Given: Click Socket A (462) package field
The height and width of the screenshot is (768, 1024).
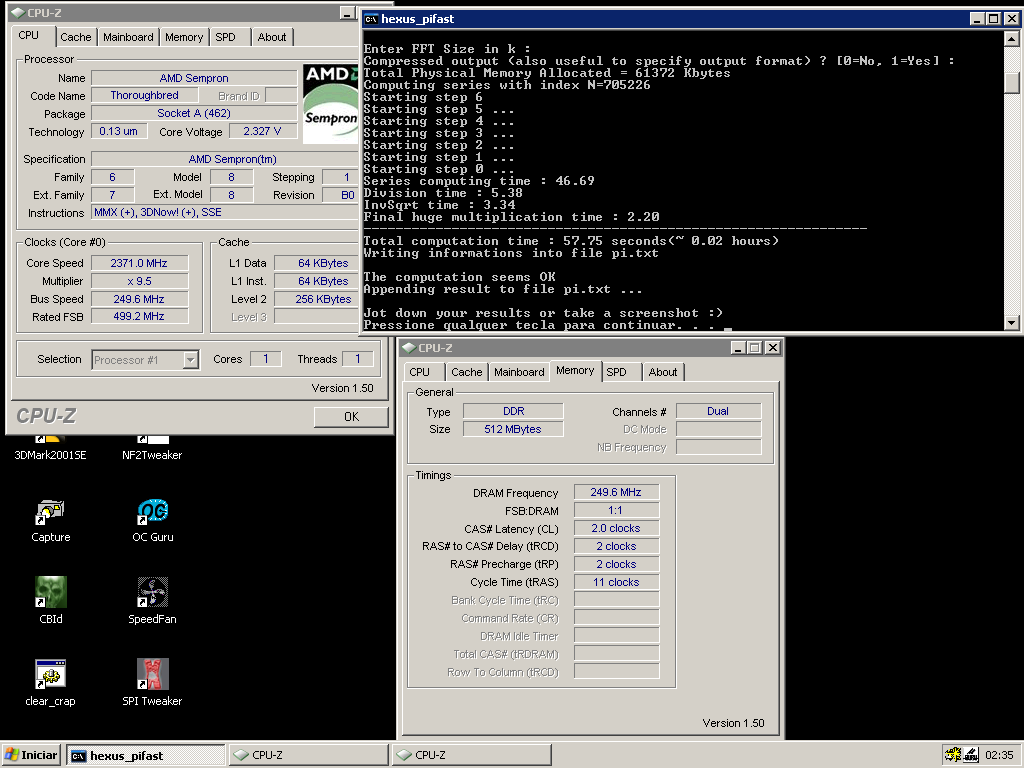Looking at the screenshot, I should point(194,113).
